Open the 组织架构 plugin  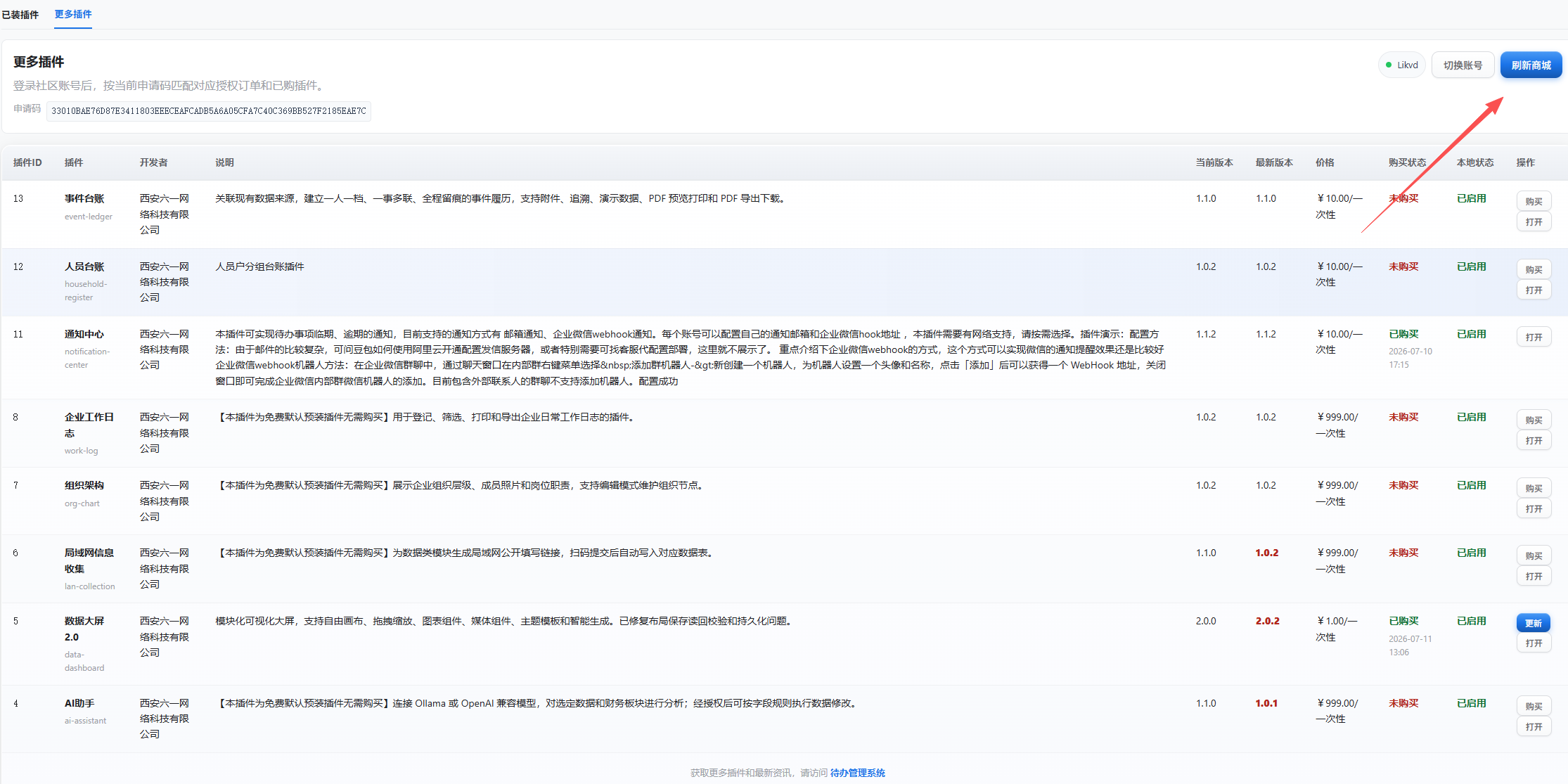[x=1534, y=508]
